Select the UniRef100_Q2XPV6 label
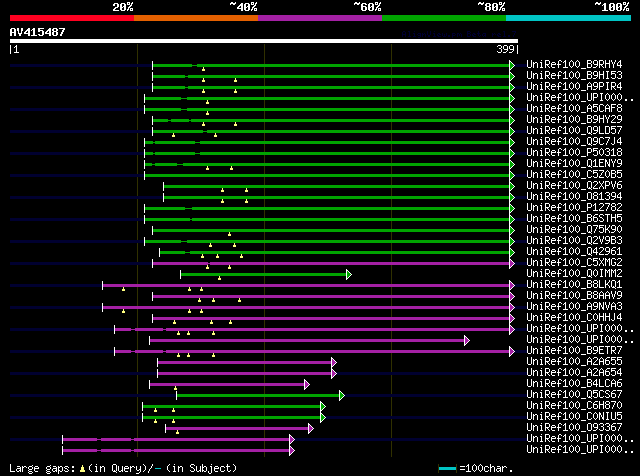Image resolution: width=640 pixels, height=476 pixels. coord(574,186)
